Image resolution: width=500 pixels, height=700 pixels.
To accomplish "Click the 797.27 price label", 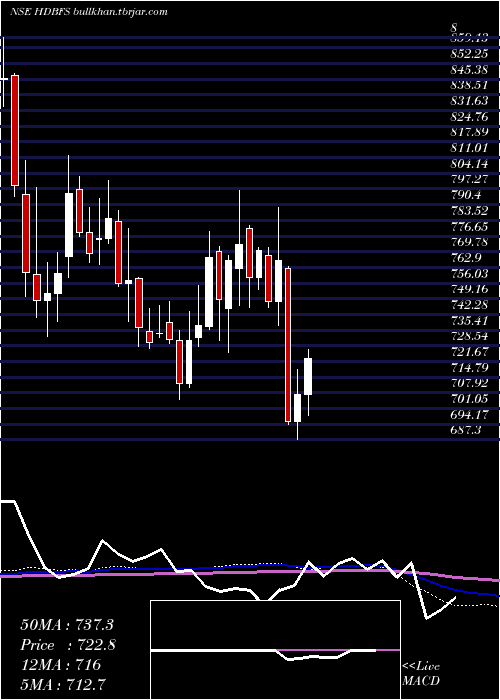I will pos(469,179).
